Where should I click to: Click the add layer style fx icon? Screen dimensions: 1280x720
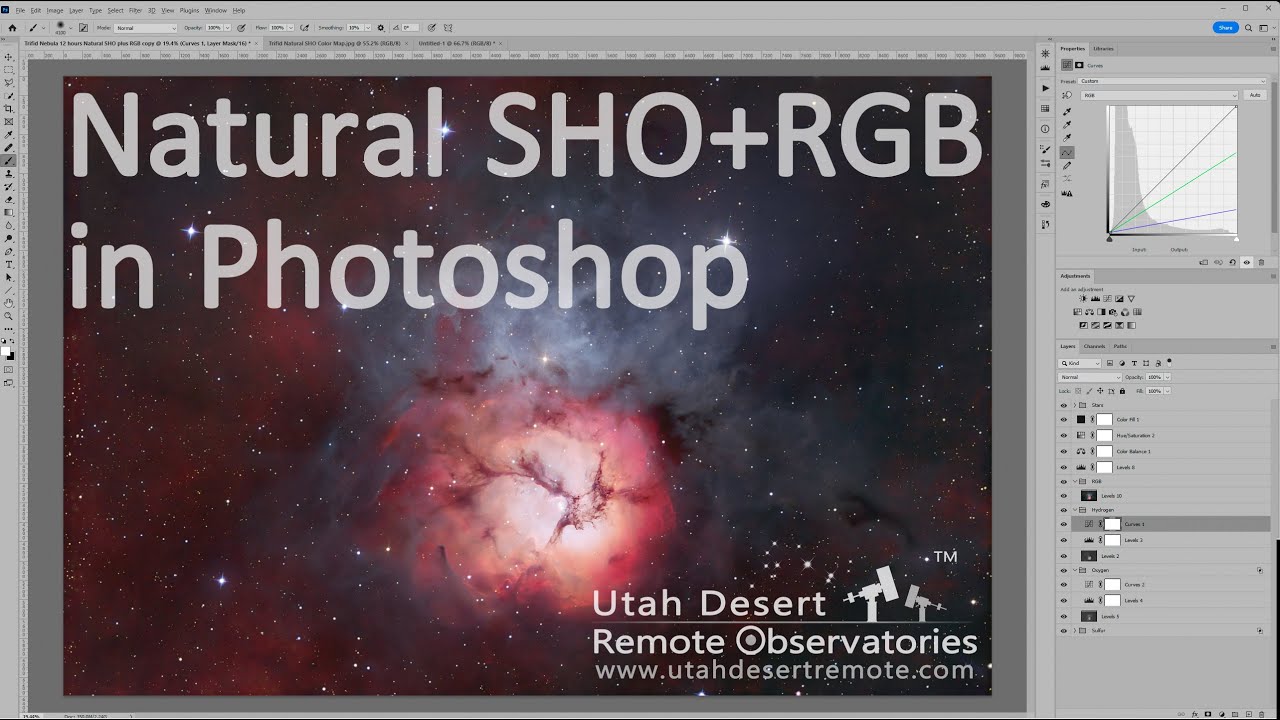pos(1195,714)
